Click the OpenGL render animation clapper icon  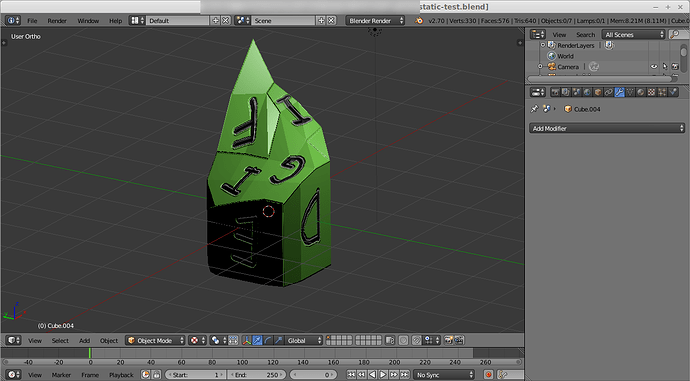point(459,340)
